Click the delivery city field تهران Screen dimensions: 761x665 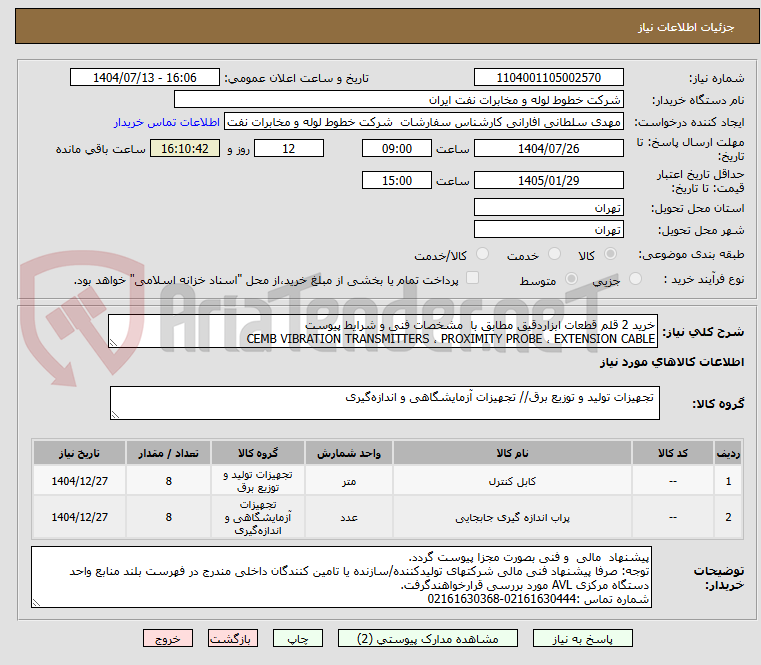click(x=548, y=229)
